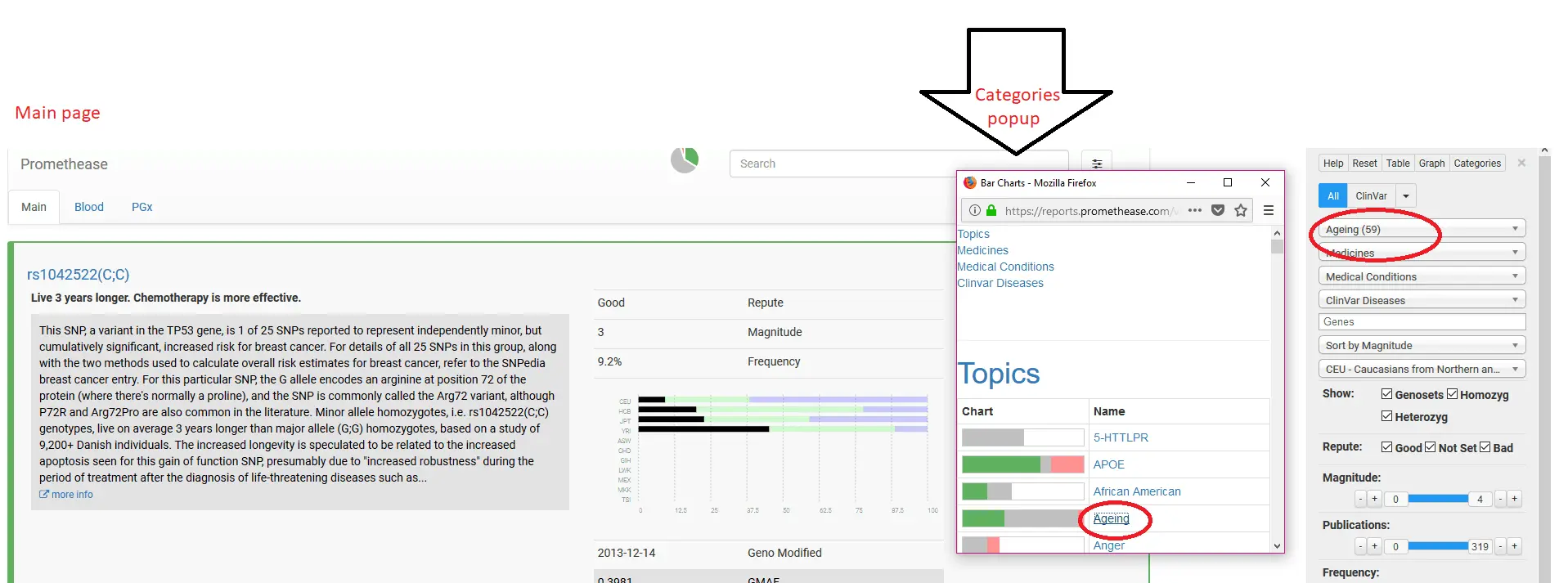1568x583 pixels.
Task: Toggle the Homozyg checkbox
Action: pyautogui.click(x=1452, y=394)
